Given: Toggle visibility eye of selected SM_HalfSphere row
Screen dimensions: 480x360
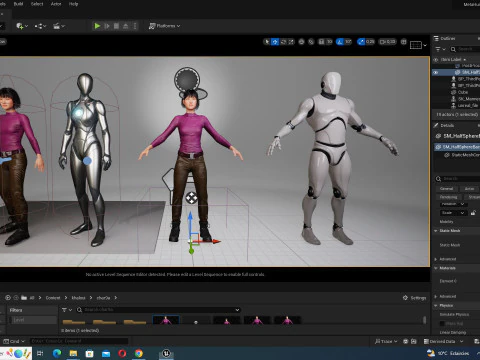Looking at the screenshot, I should pos(436,72).
